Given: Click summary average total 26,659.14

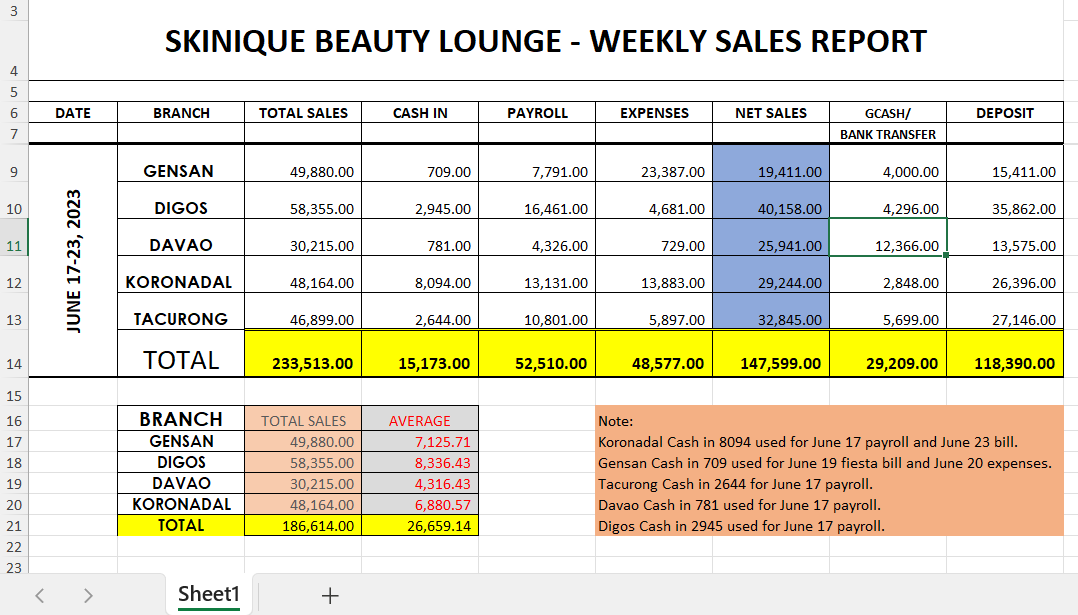Looking at the screenshot, I should [x=420, y=526].
